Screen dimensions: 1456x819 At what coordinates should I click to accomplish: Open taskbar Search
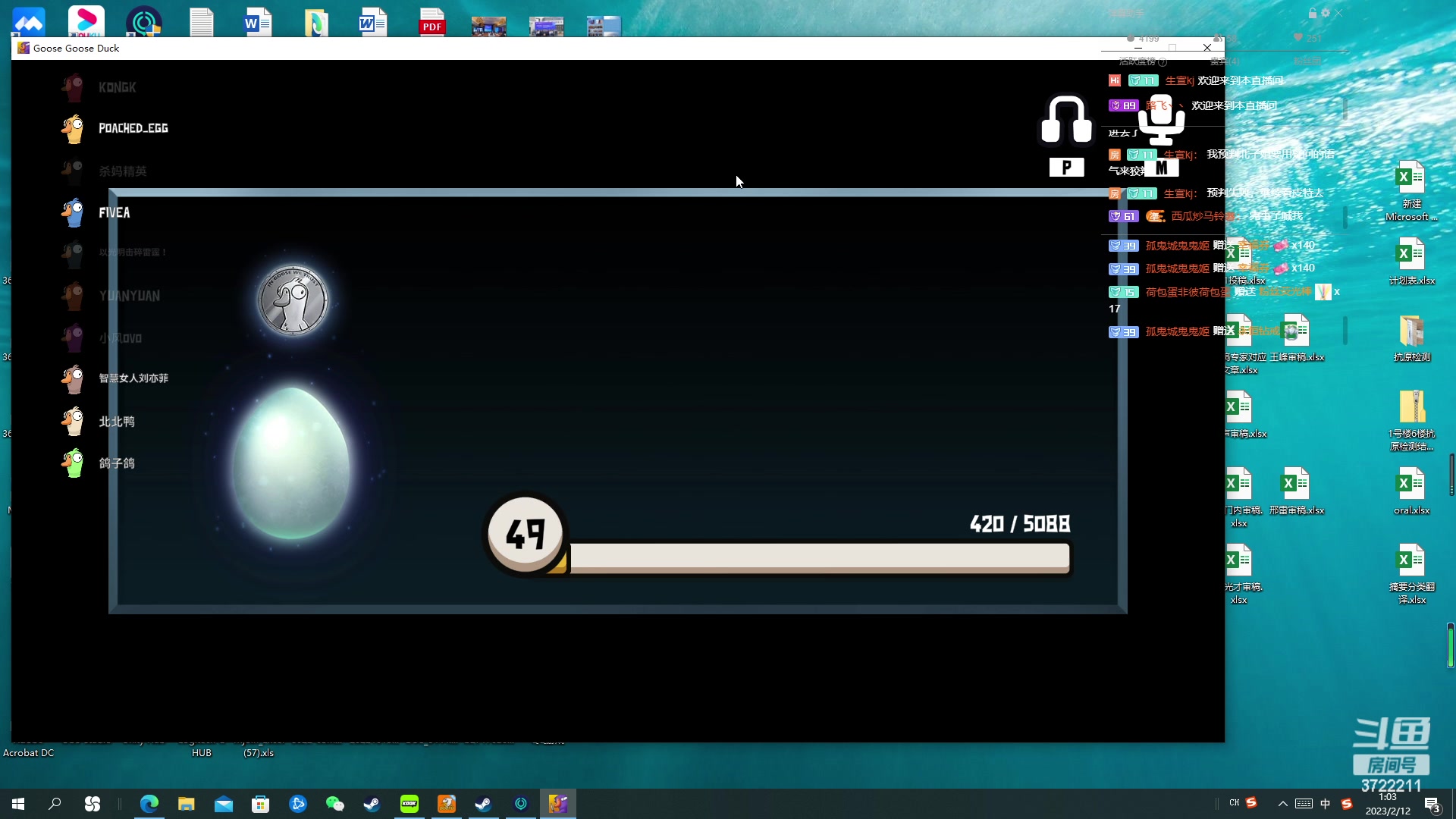point(55,804)
